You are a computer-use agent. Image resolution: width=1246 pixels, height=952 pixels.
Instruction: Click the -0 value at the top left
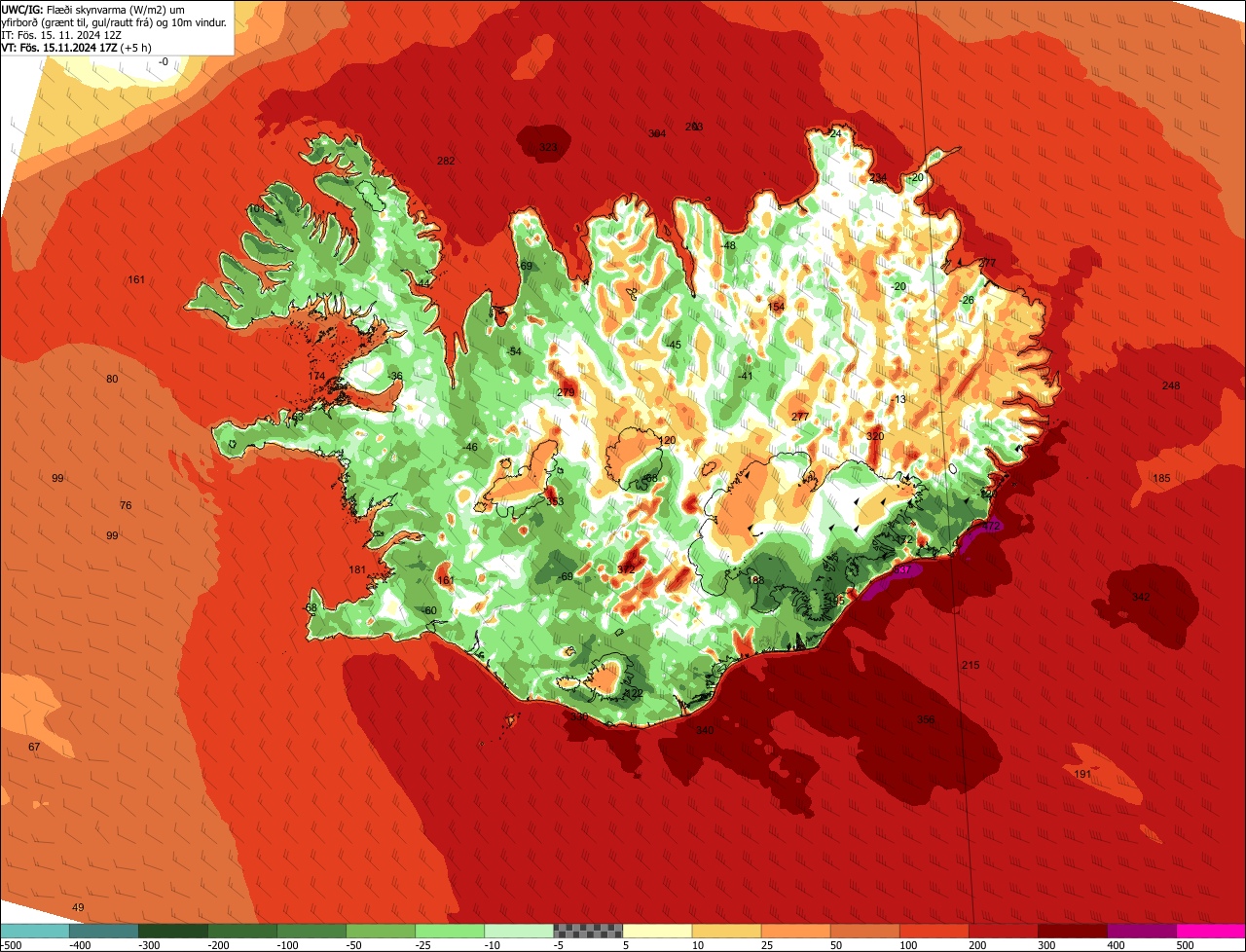click(164, 61)
